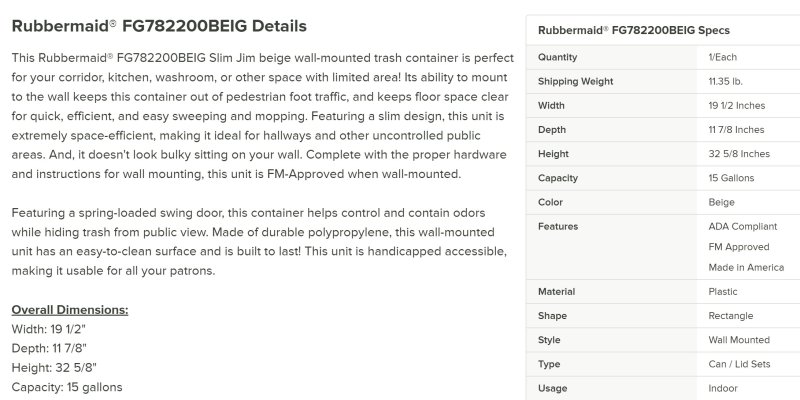Screen dimensions: 800x400
Task: Click the "Rubbermaid FG782200BEIG Details" heading
Action: pos(159,25)
